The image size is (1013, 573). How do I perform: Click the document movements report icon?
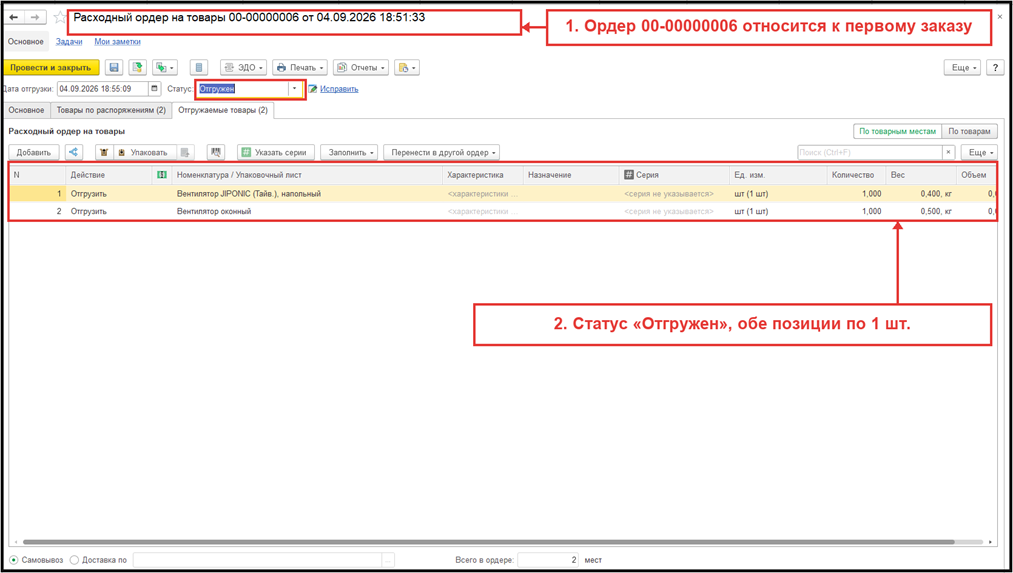[x=199, y=67]
